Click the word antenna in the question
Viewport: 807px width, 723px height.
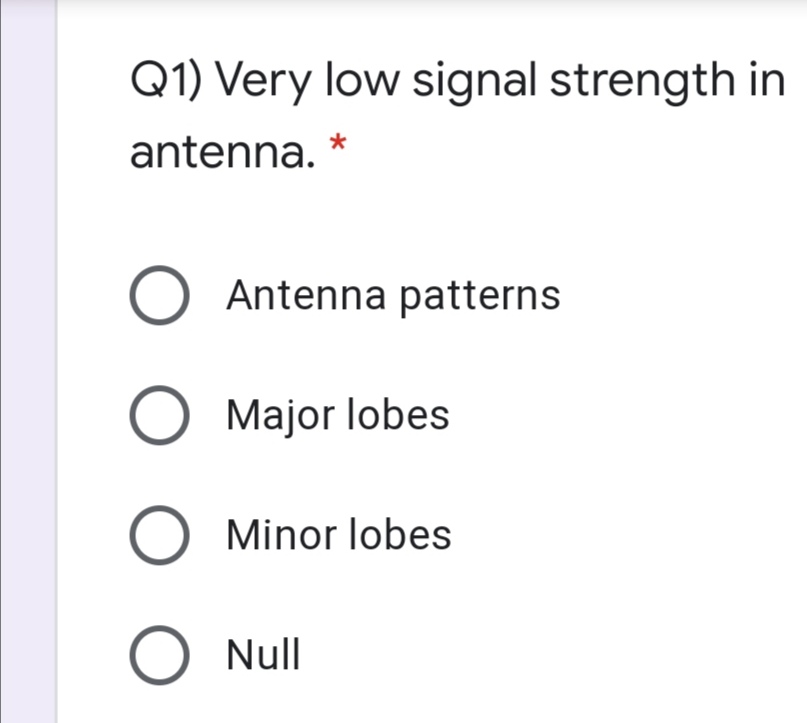click(x=216, y=152)
